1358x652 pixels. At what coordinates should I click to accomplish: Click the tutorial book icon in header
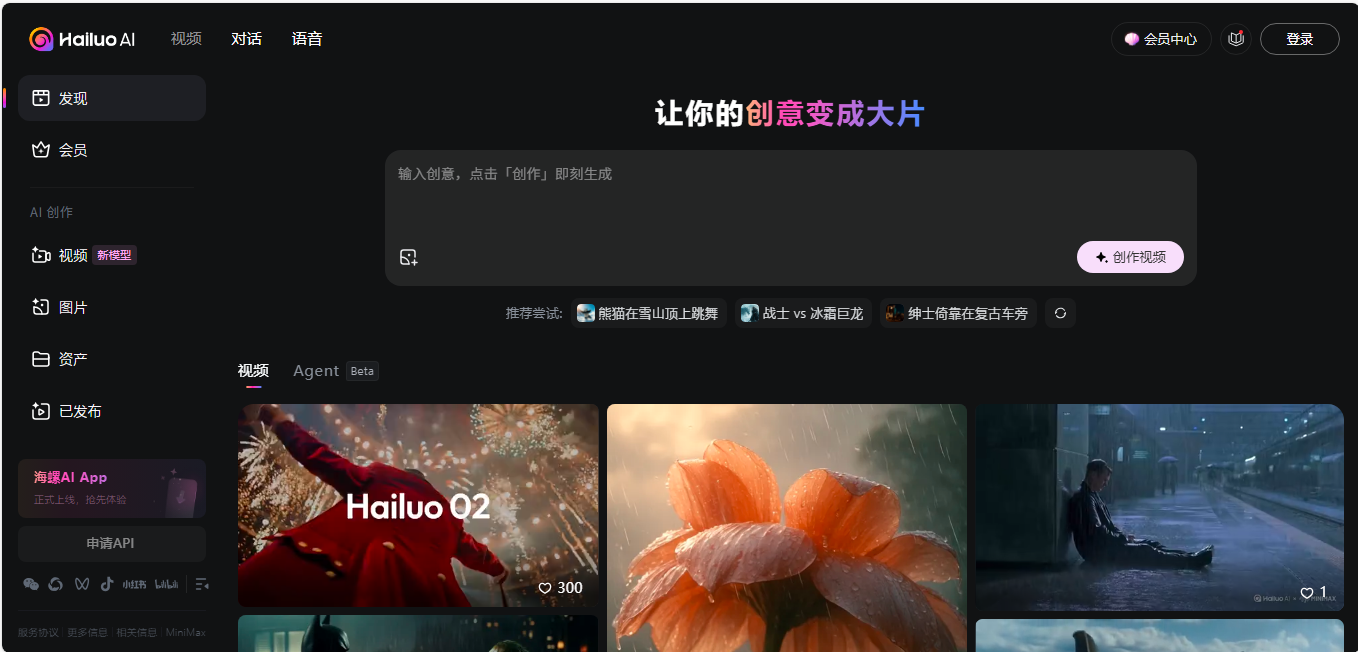[1236, 39]
